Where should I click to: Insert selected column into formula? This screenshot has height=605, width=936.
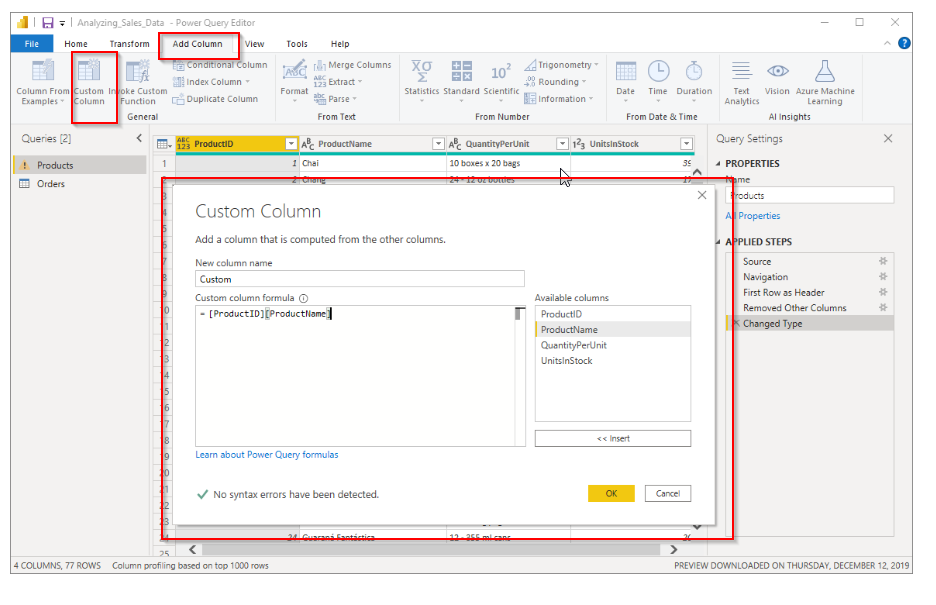pyautogui.click(x=613, y=439)
